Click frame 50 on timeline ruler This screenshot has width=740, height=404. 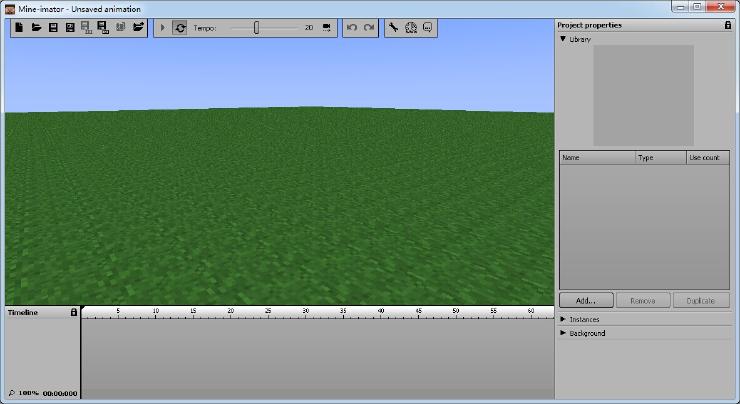(x=456, y=311)
